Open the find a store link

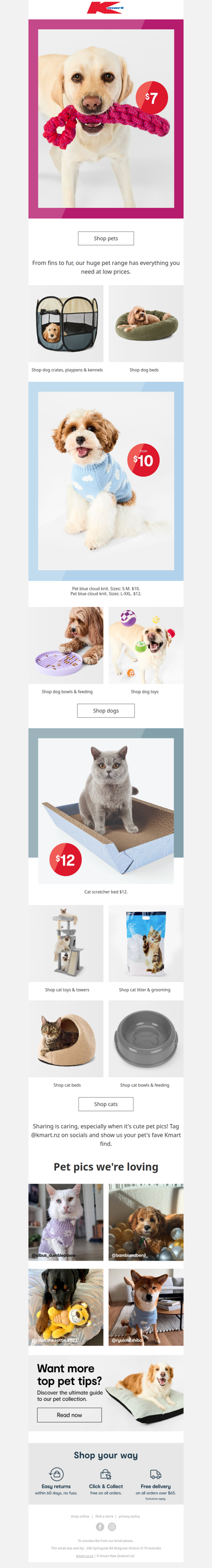[x=104, y=1515]
